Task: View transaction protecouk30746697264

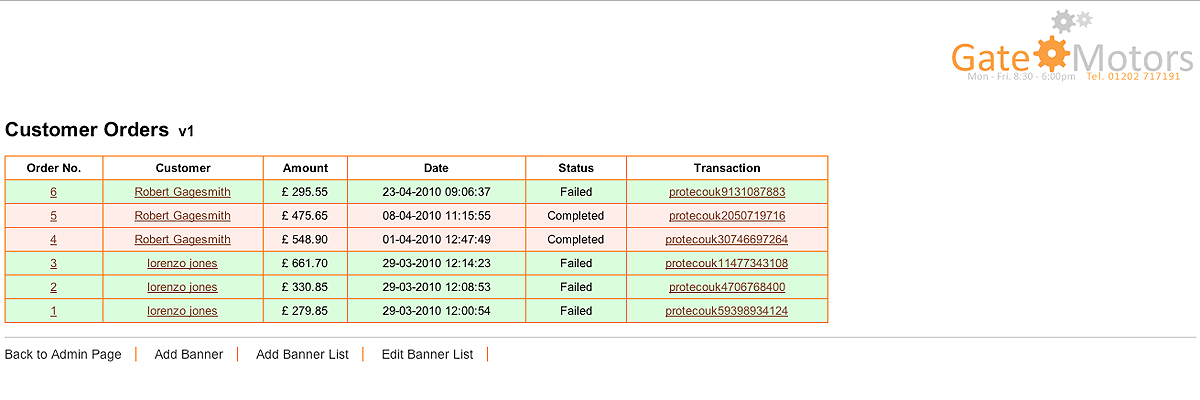Action: pos(727,240)
